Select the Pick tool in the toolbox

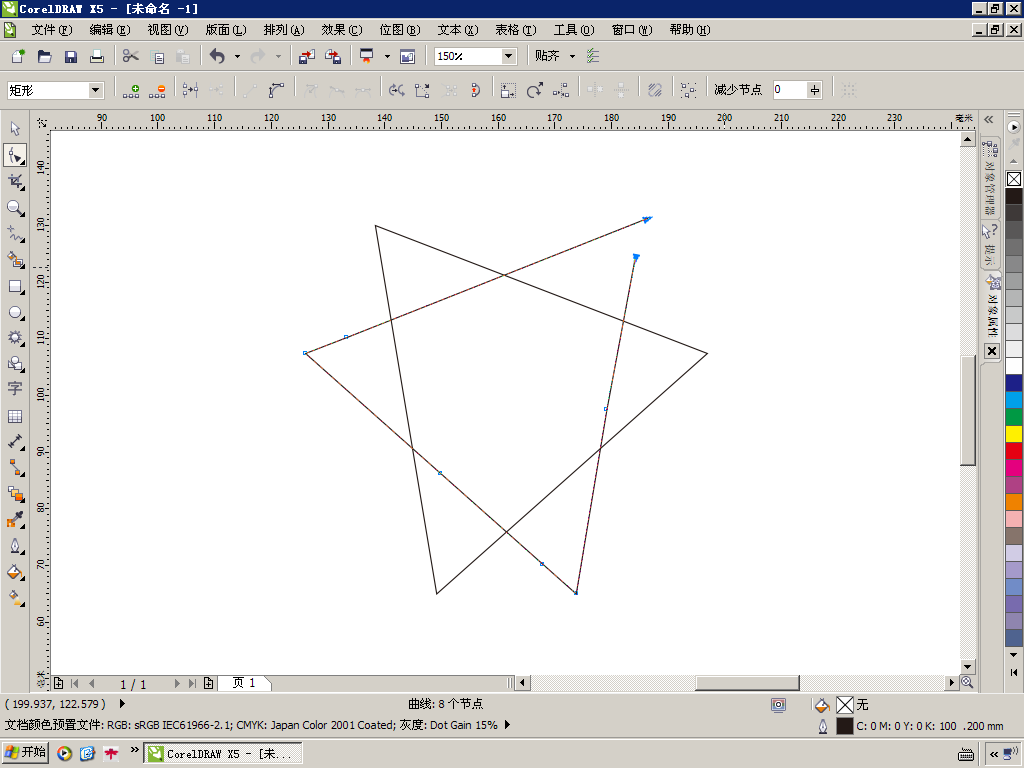point(15,129)
